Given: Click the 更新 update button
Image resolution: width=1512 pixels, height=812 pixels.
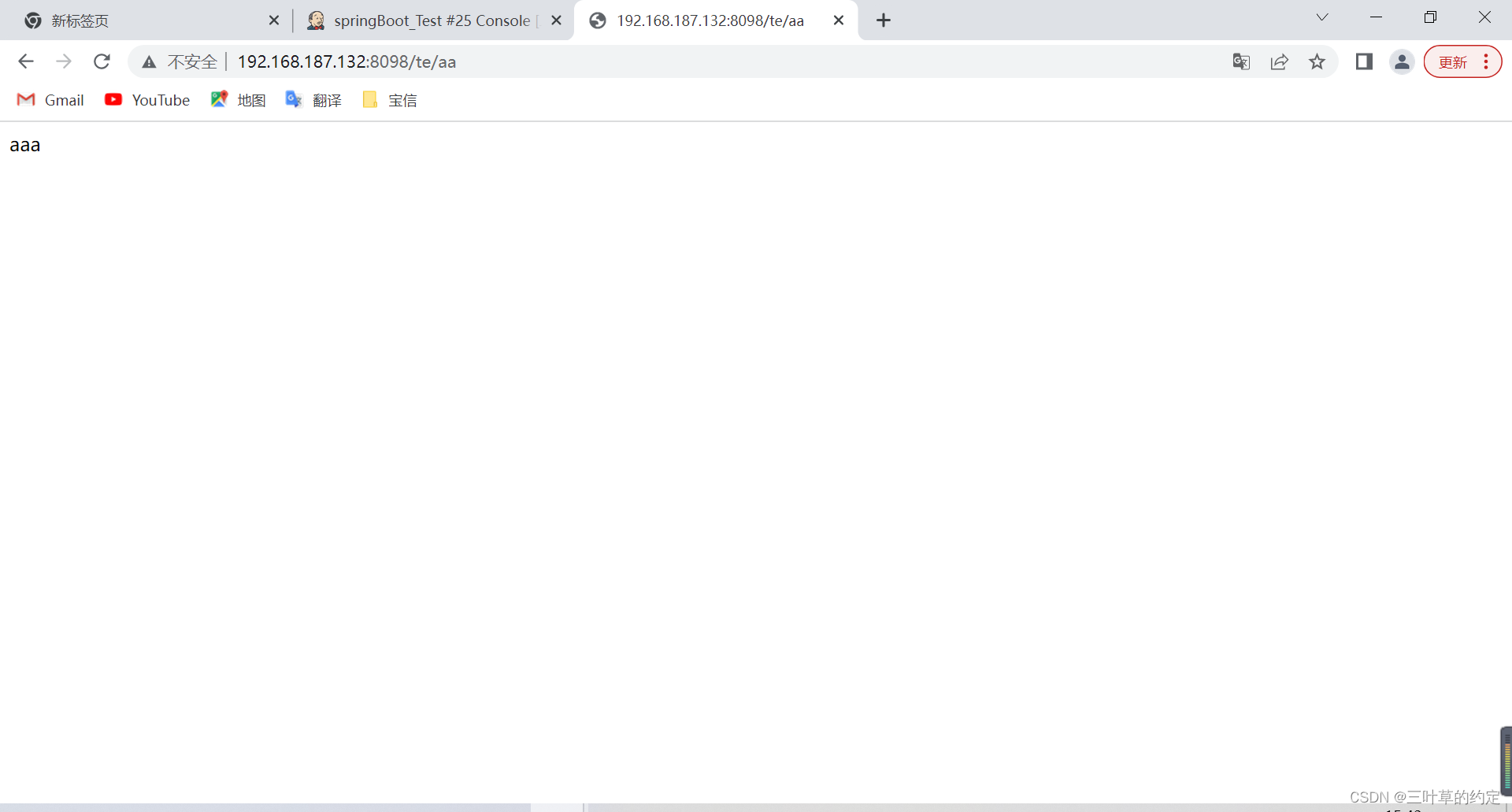Looking at the screenshot, I should (1451, 61).
